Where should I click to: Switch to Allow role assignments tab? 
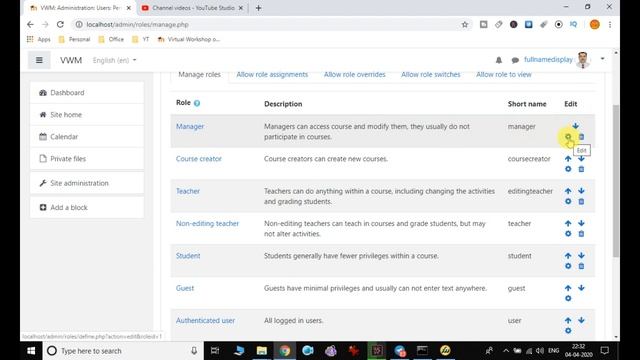tap(272, 74)
